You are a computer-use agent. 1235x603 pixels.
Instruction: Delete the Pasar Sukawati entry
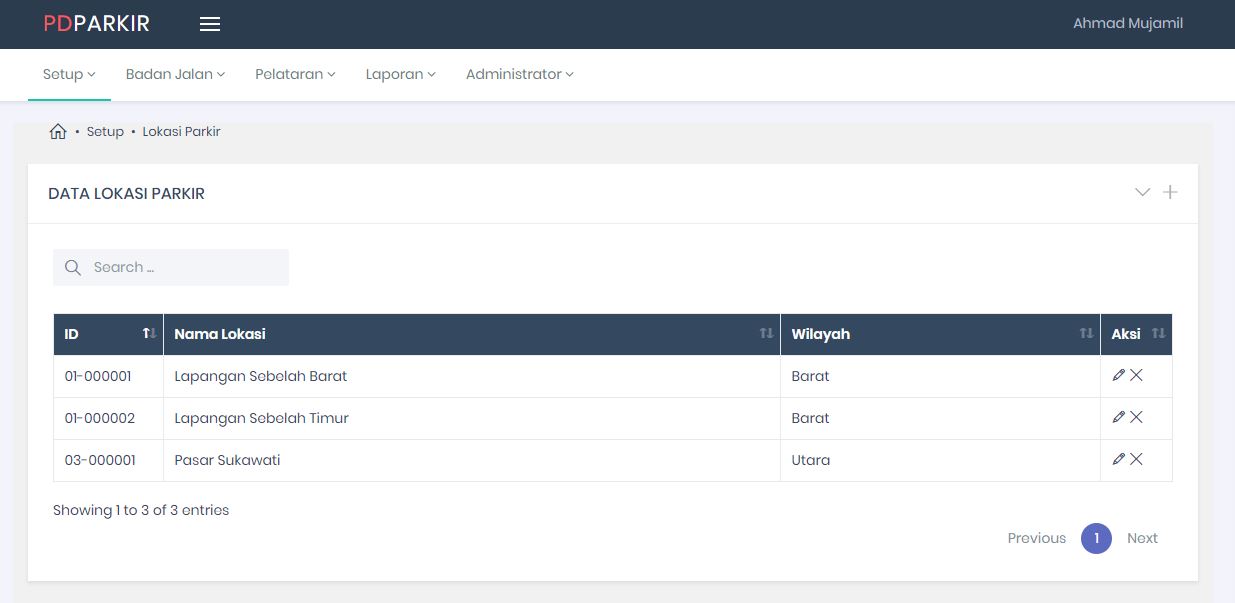coord(1137,459)
